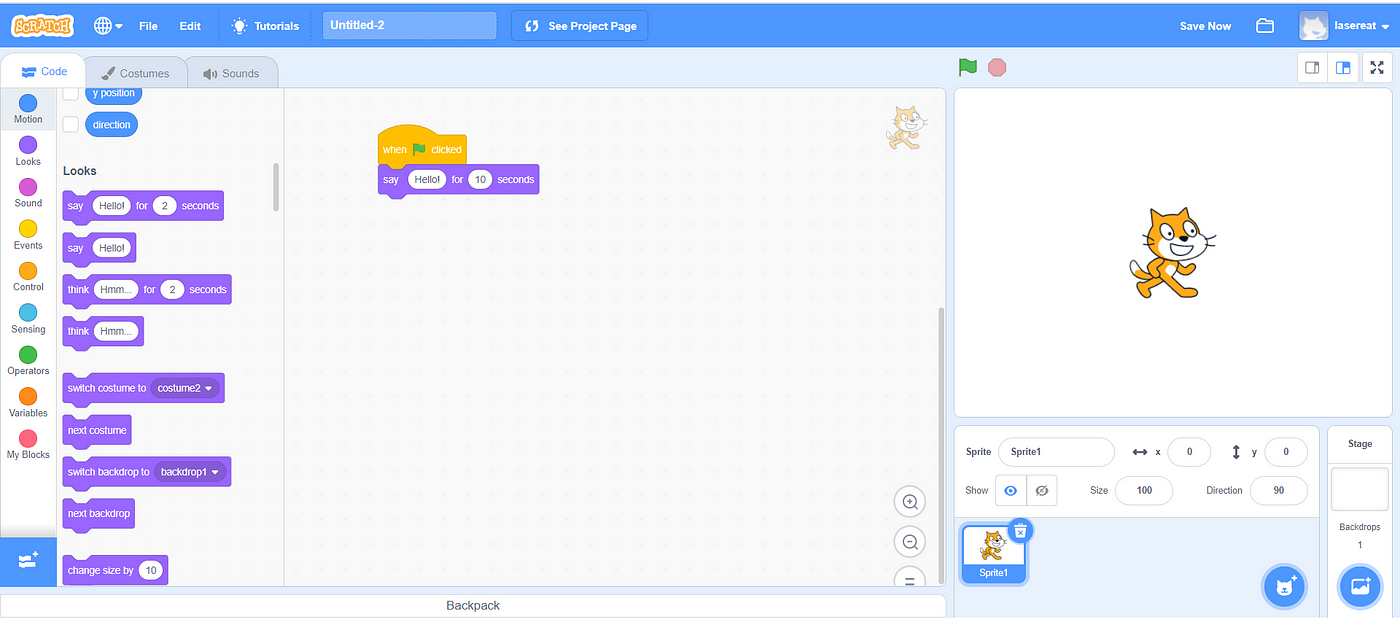Click the Sprite name field Sprite1

[x=1056, y=452]
